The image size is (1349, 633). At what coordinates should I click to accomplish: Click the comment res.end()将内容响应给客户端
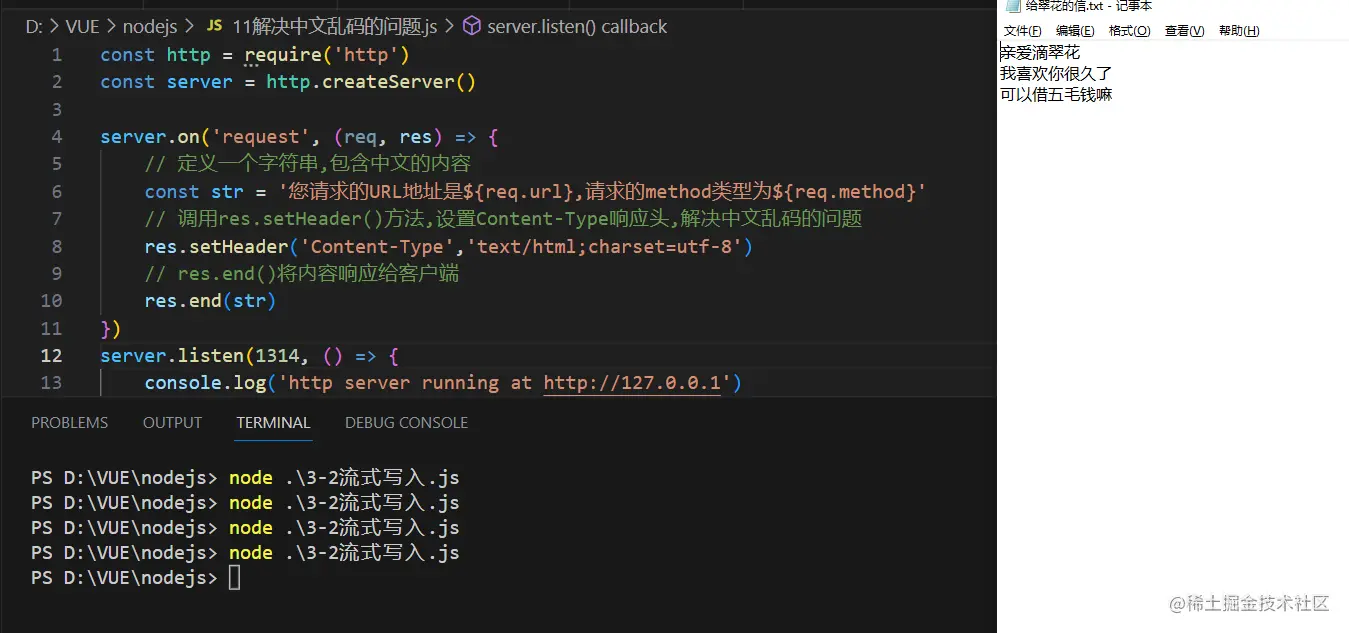(302, 273)
